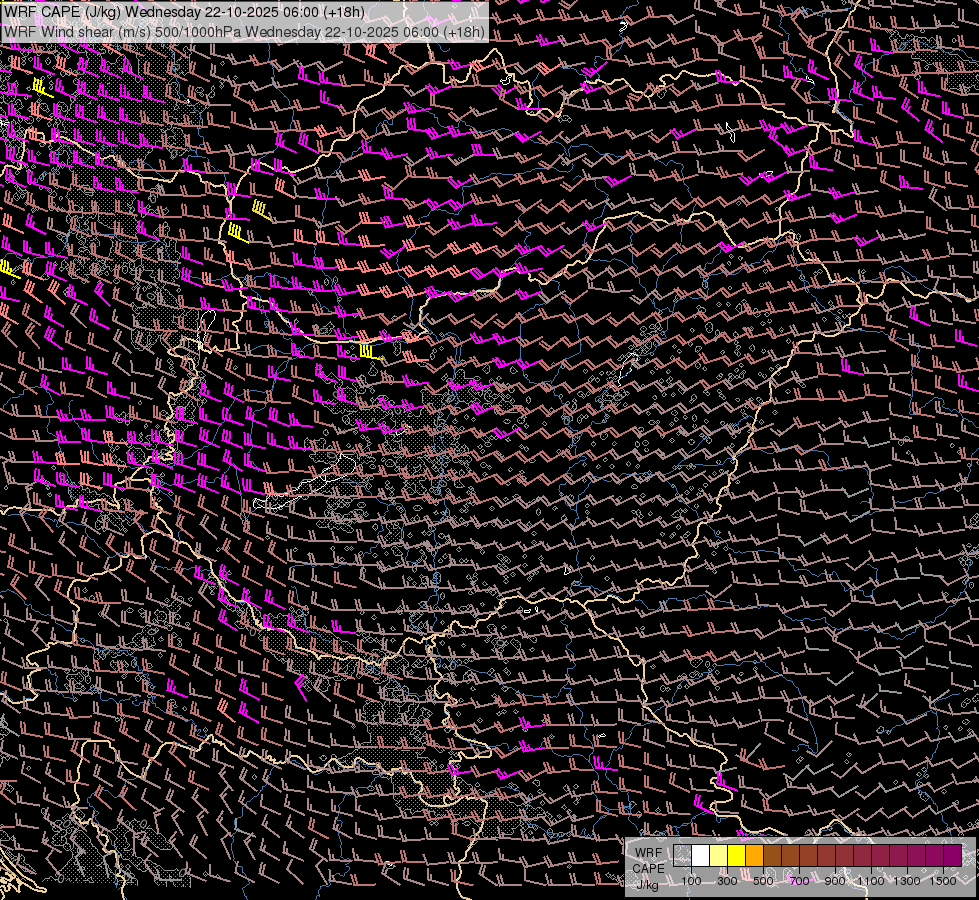This screenshot has width=979, height=900.
Task: Select the bright yellow legend swatch
Action: [x=737, y=856]
